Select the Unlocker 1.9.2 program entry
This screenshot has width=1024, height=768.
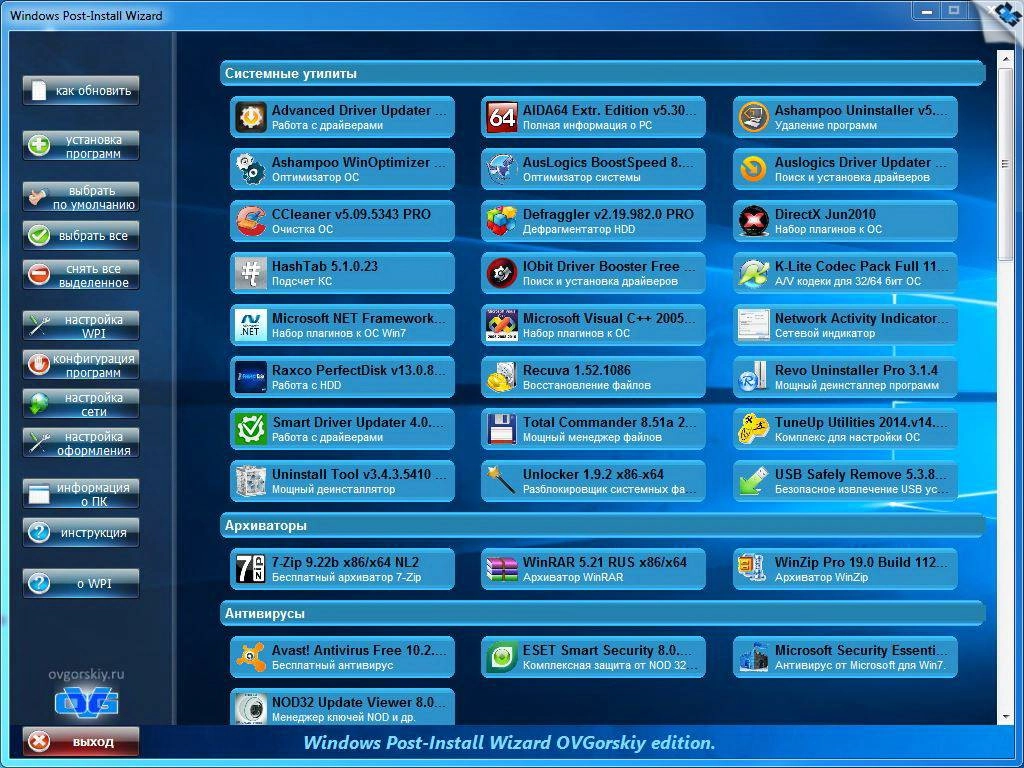(x=593, y=481)
